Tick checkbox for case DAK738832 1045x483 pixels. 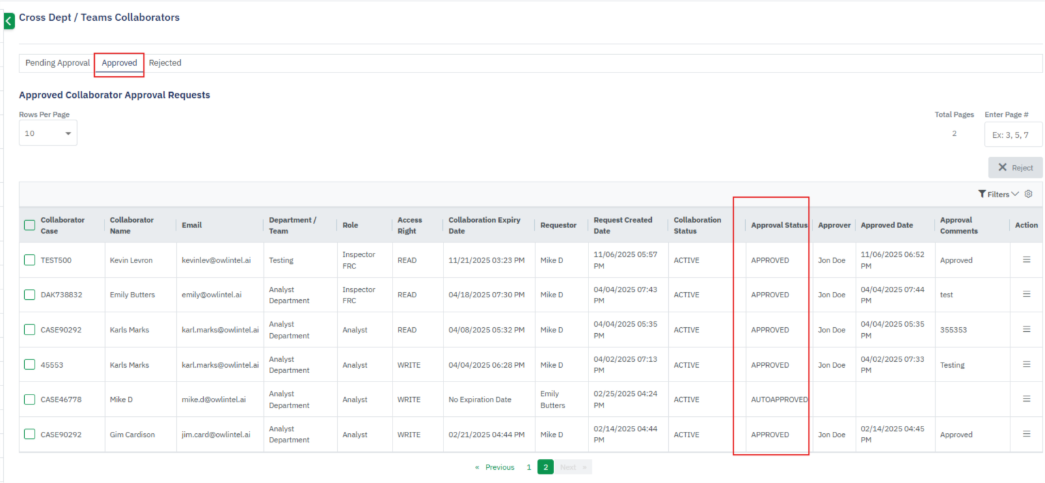30,295
